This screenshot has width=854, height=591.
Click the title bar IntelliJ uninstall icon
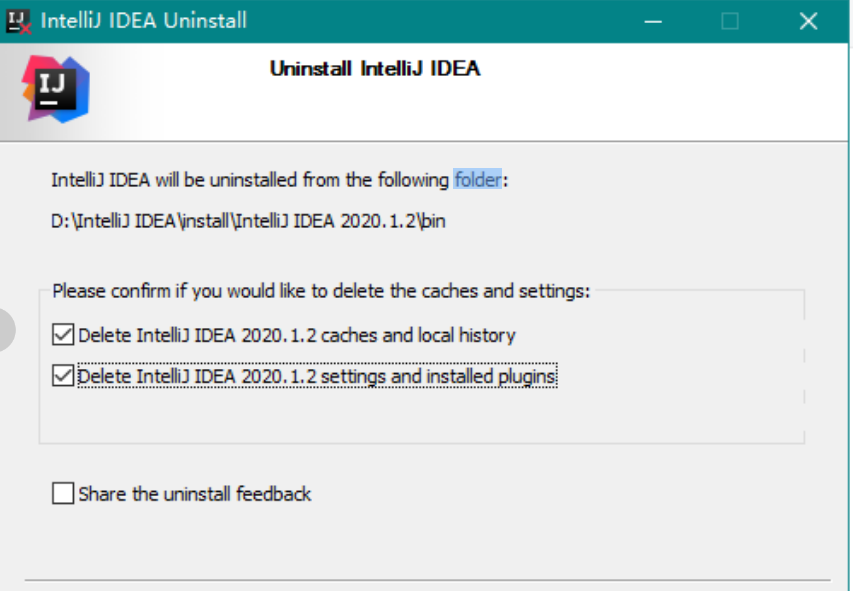pyautogui.click(x=19, y=21)
